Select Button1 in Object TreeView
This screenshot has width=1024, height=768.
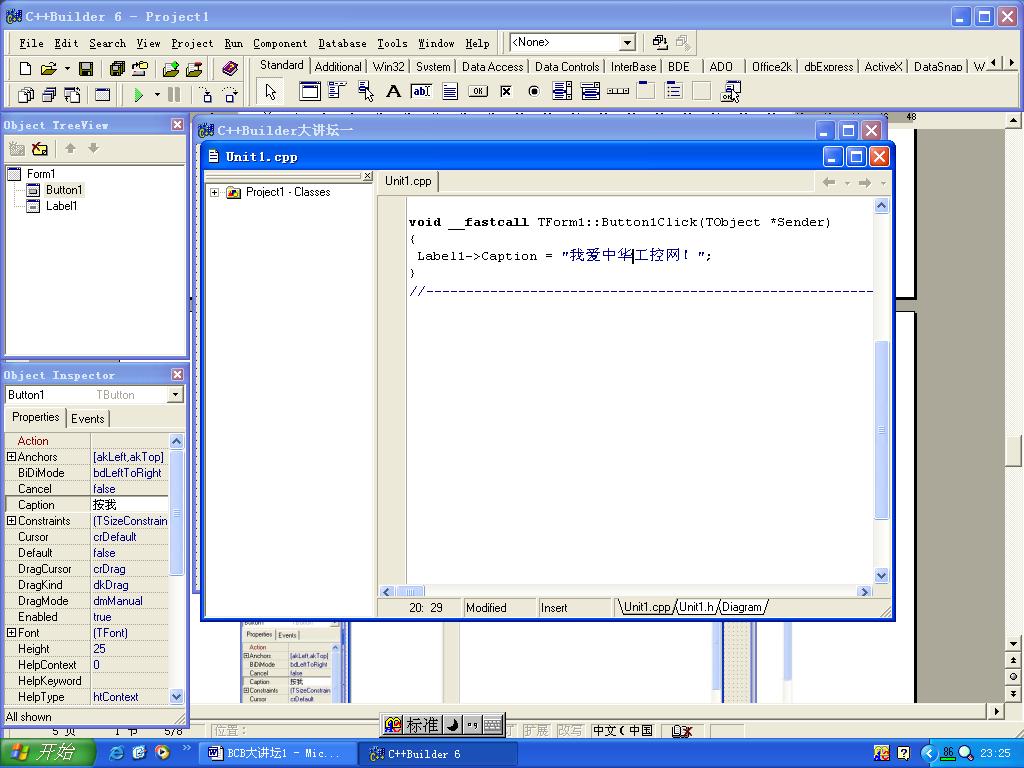tap(63, 190)
